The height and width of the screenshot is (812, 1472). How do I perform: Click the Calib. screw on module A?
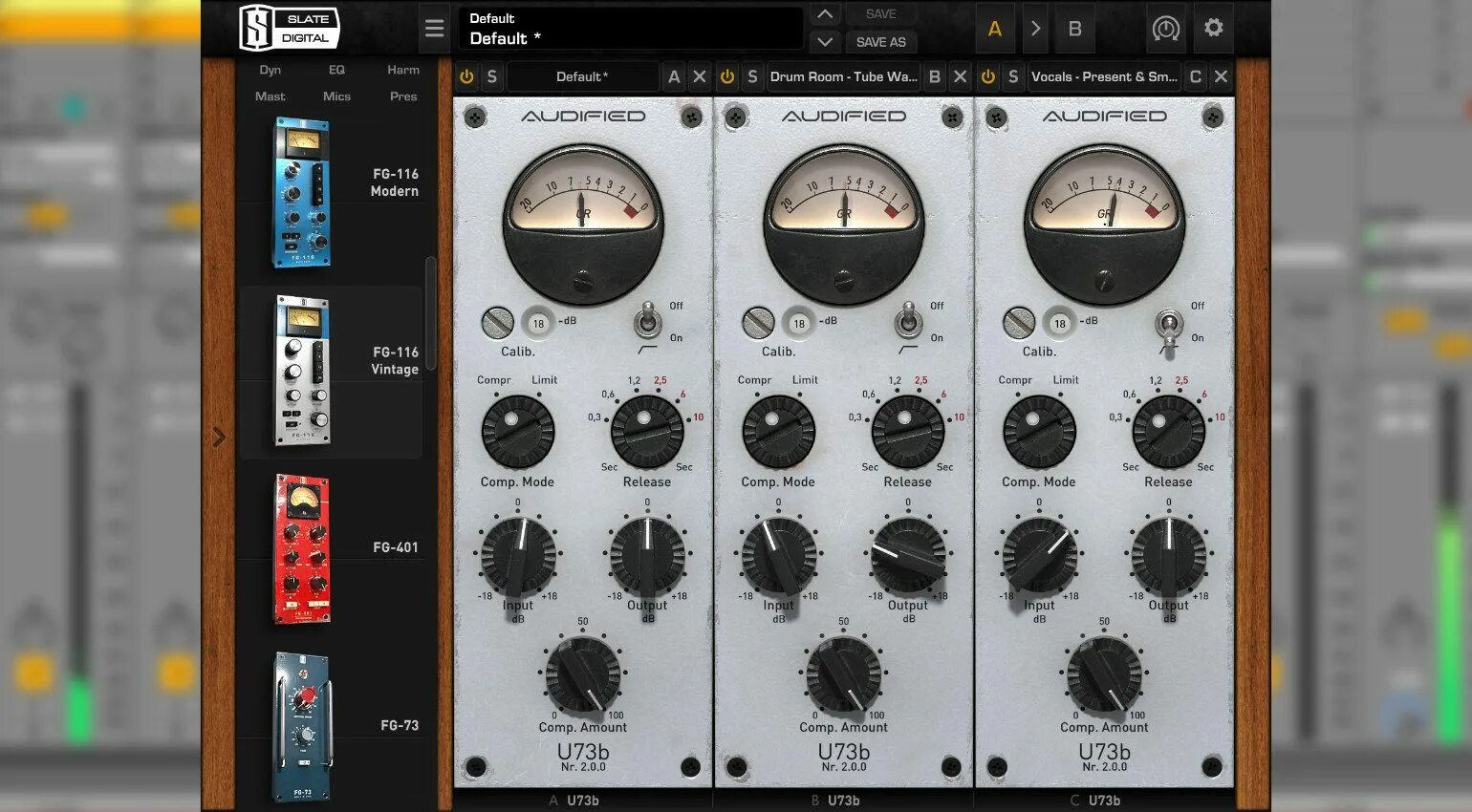(497, 323)
